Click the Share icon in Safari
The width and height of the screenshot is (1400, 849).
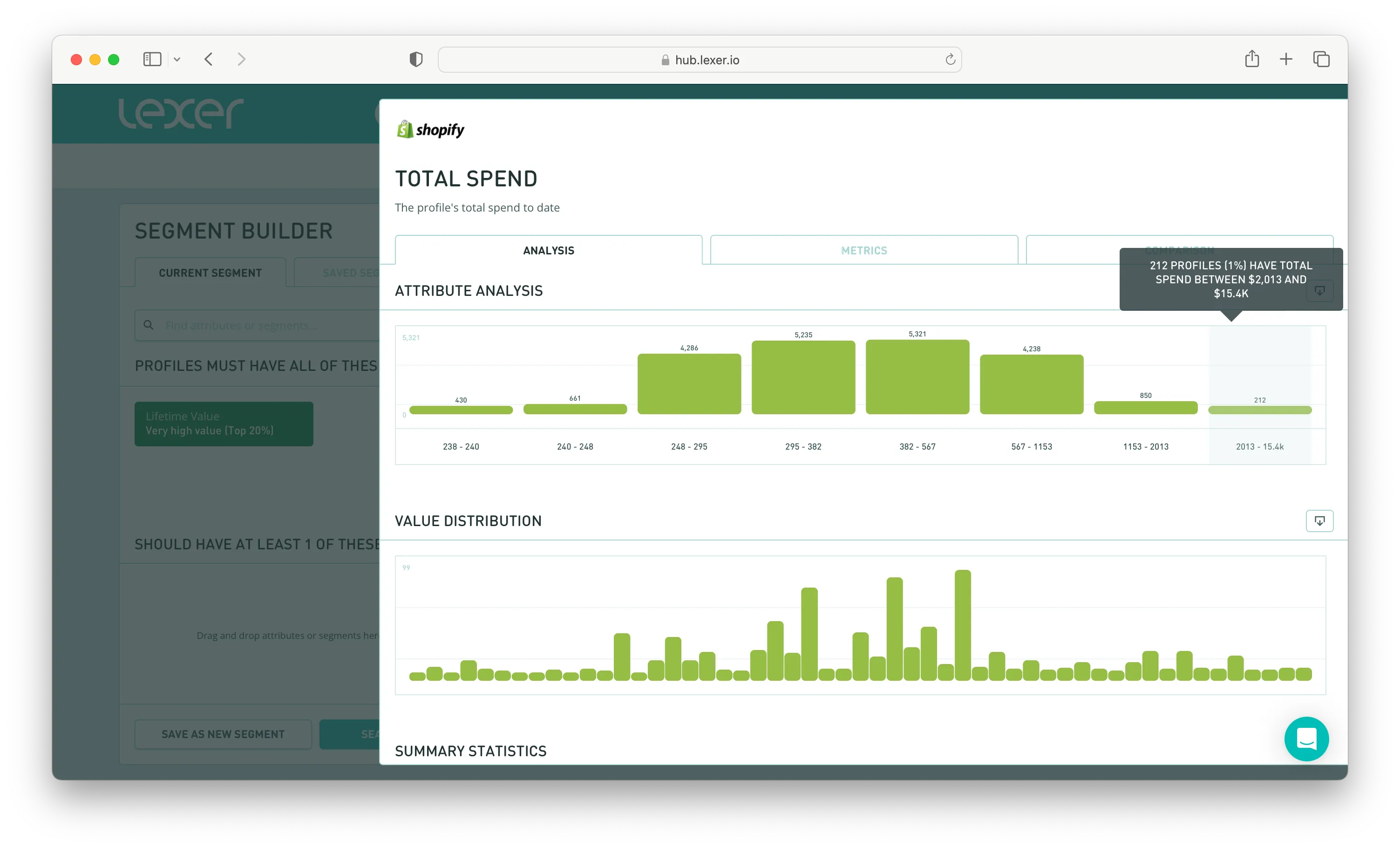[x=1252, y=59]
